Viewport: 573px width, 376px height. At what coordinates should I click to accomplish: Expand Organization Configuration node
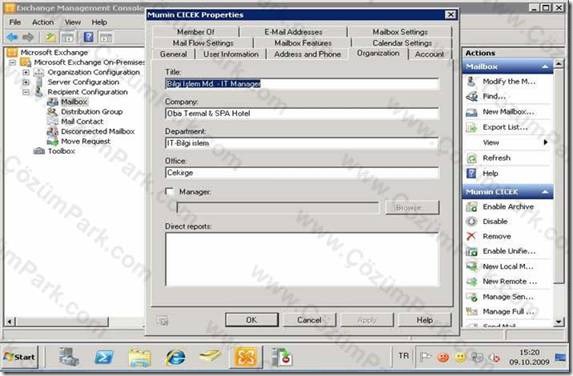[26, 72]
